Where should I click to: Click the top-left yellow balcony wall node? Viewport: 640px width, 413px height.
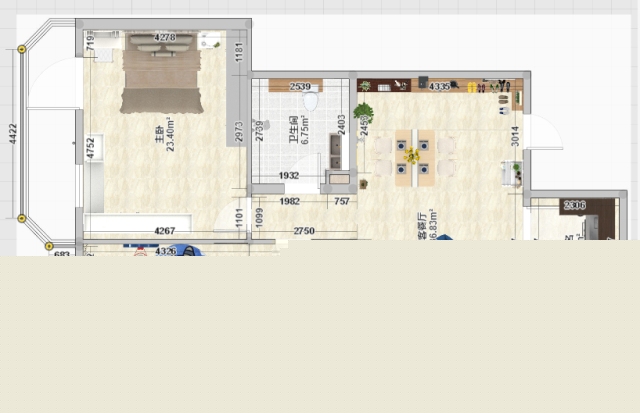tap(21, 48)
